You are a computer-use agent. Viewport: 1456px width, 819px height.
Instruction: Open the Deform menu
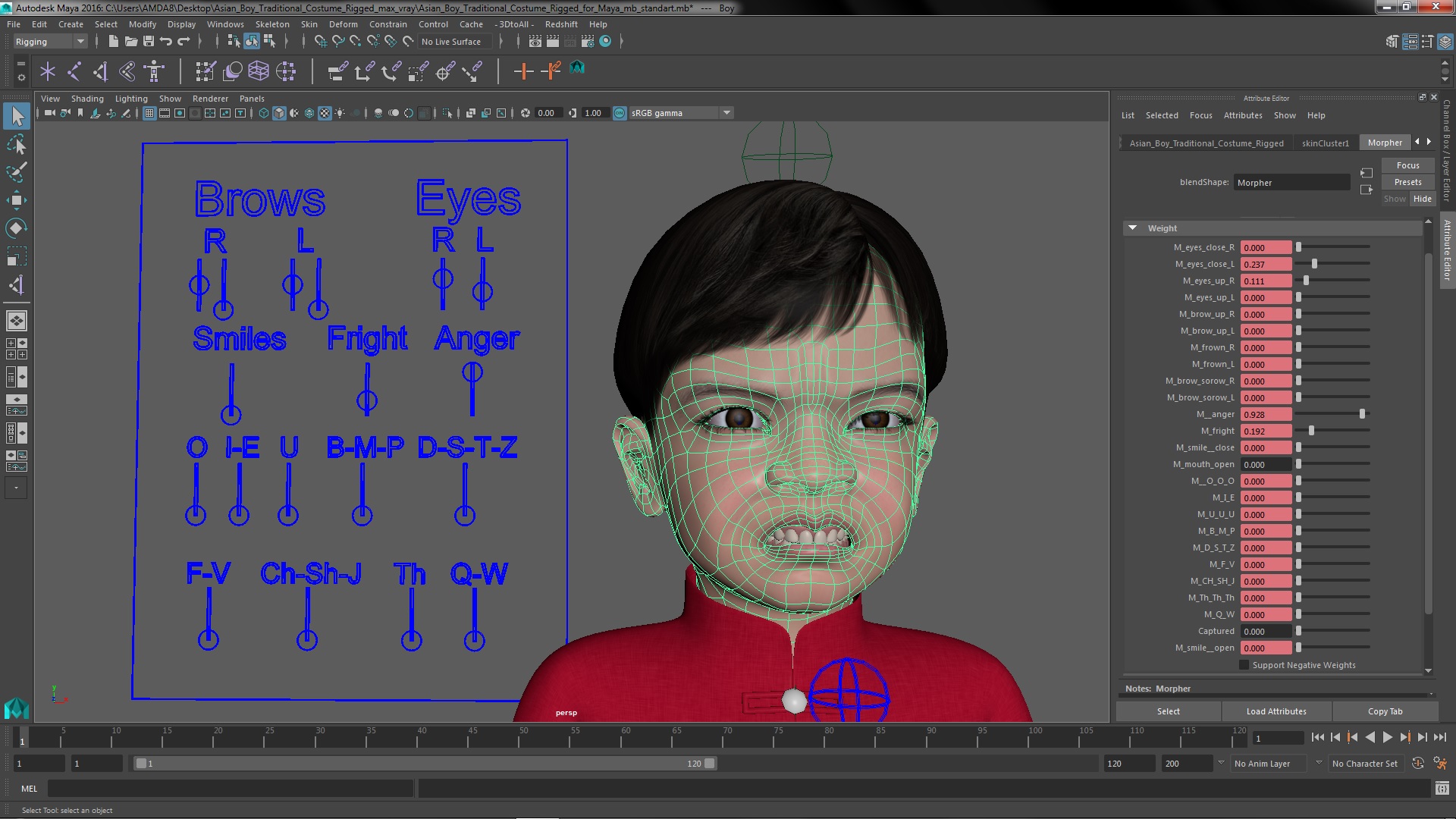point(343,24)
